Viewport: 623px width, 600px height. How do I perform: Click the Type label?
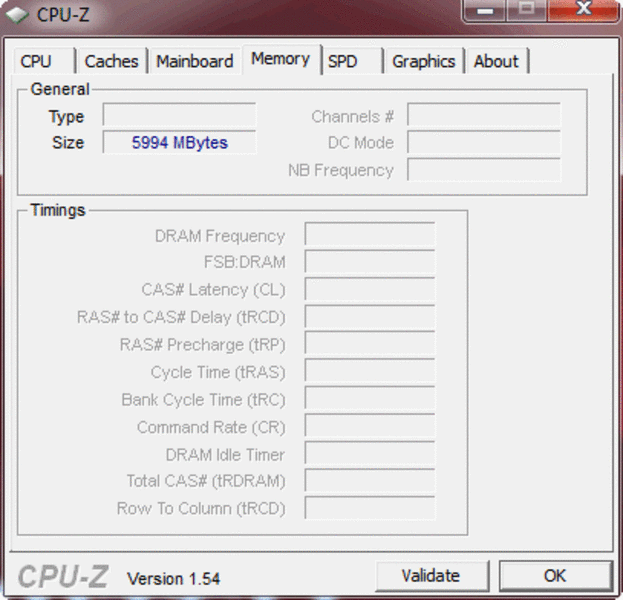point(66,117)
